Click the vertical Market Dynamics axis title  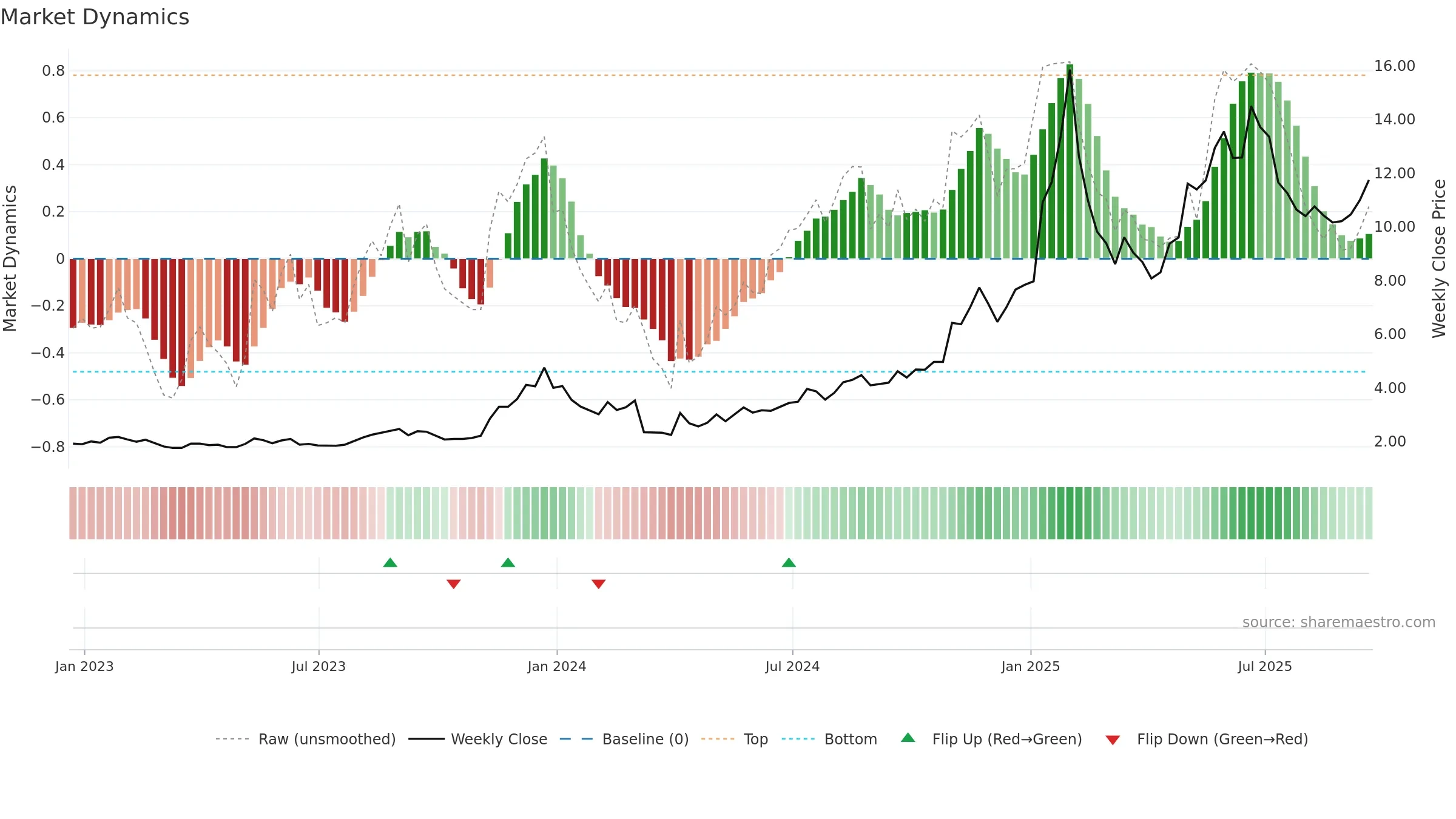[x=10, y=258]
